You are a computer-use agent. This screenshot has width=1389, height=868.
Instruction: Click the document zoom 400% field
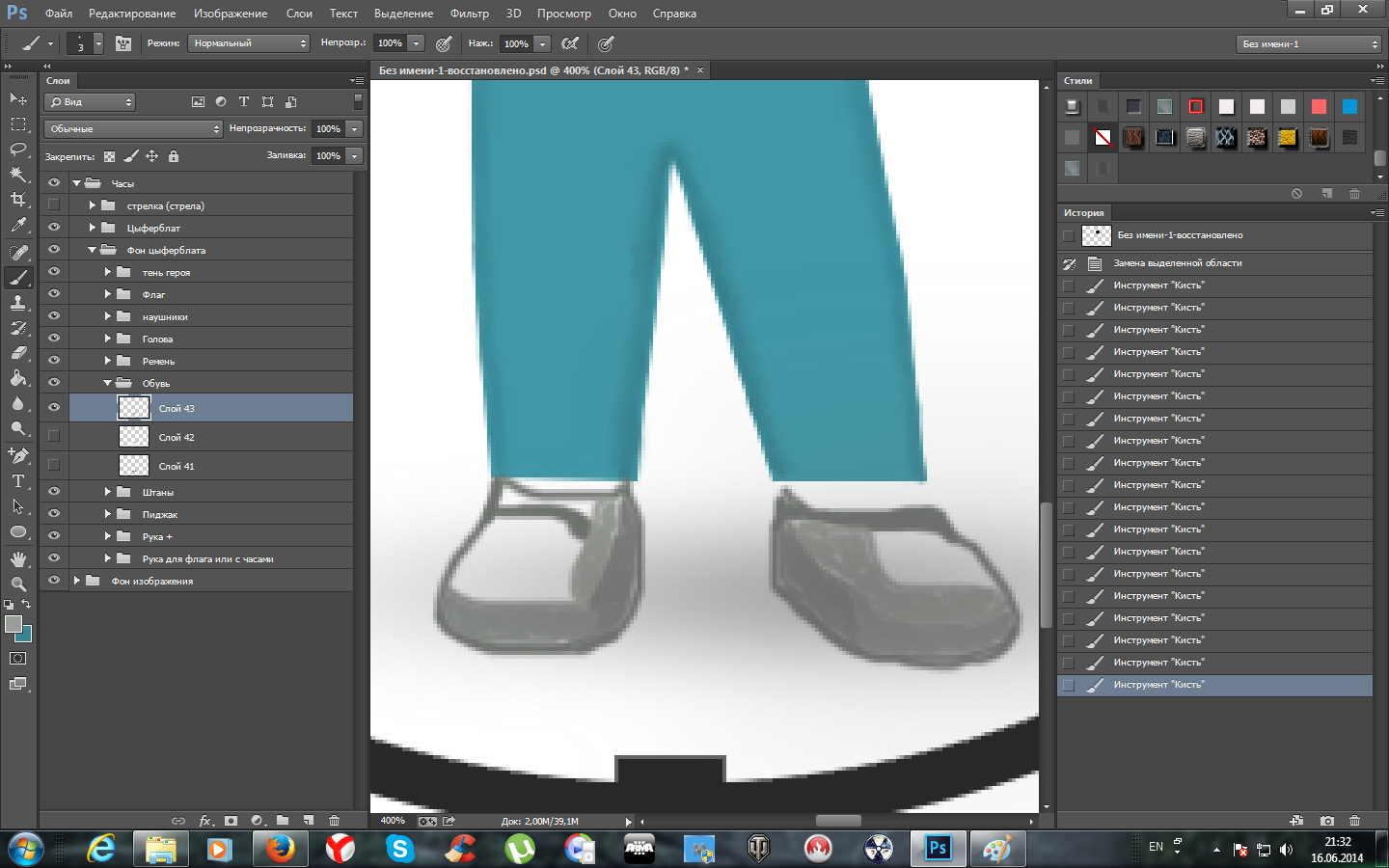(x=393, y=821)
